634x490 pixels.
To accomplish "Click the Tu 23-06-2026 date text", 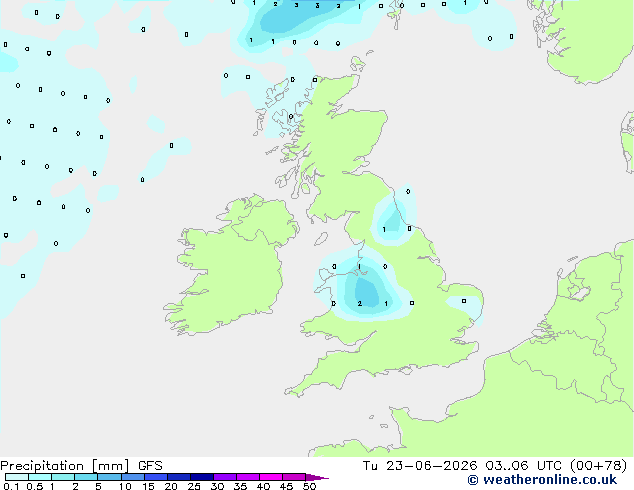I will (x=420, y=466).
